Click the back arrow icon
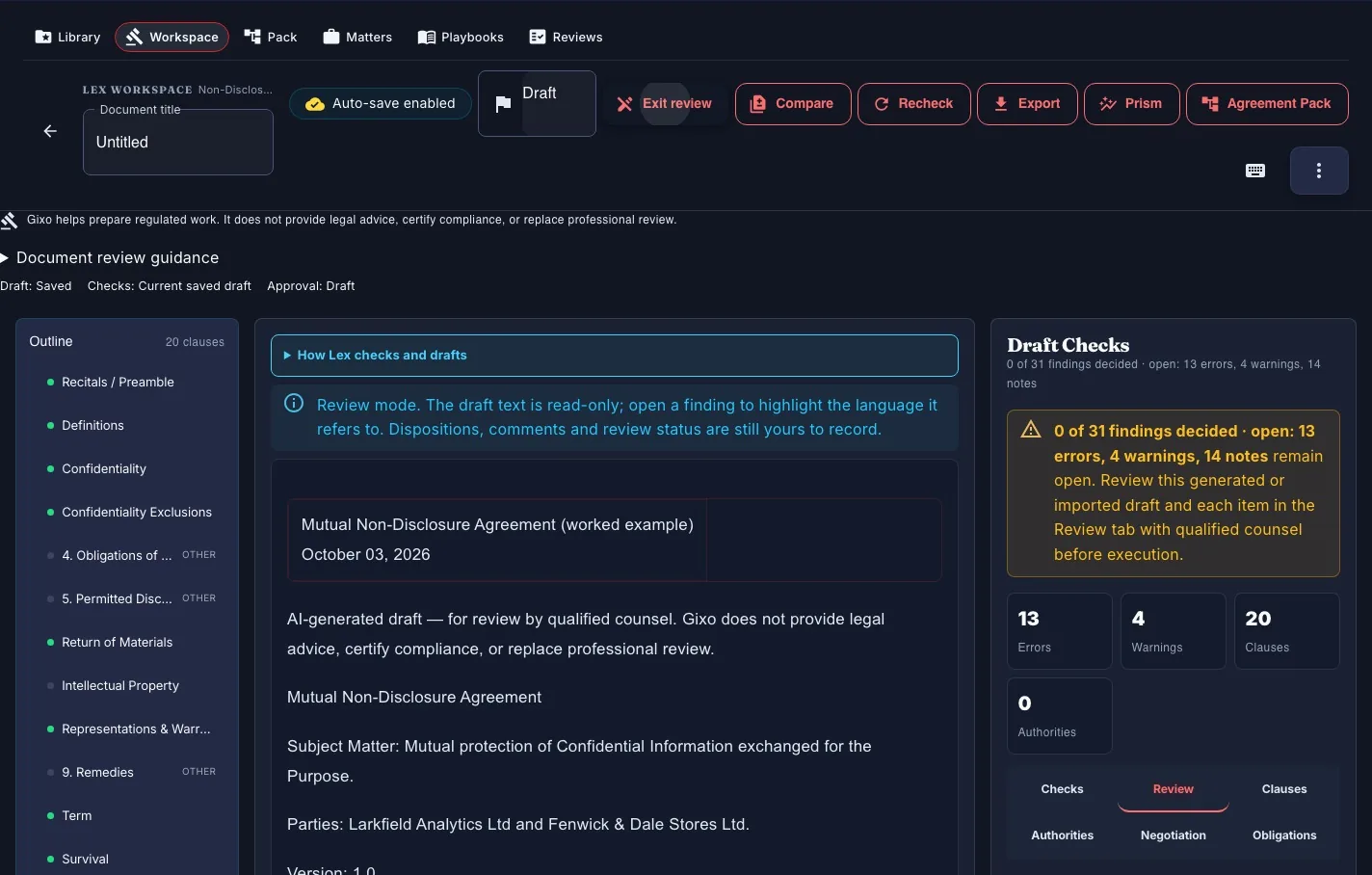The width and height of the screenshot is (1372, 875). 50,131
